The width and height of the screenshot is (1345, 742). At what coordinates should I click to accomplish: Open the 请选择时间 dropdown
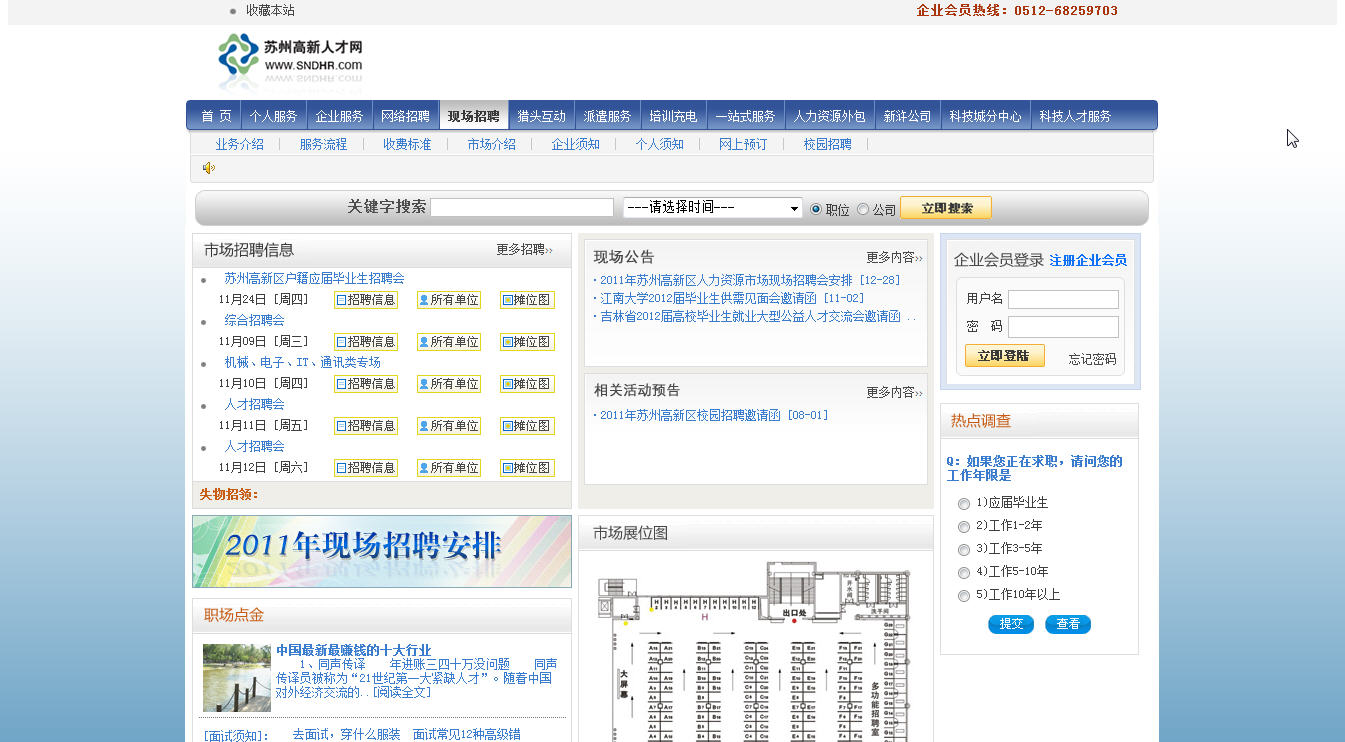click(713, 208)
